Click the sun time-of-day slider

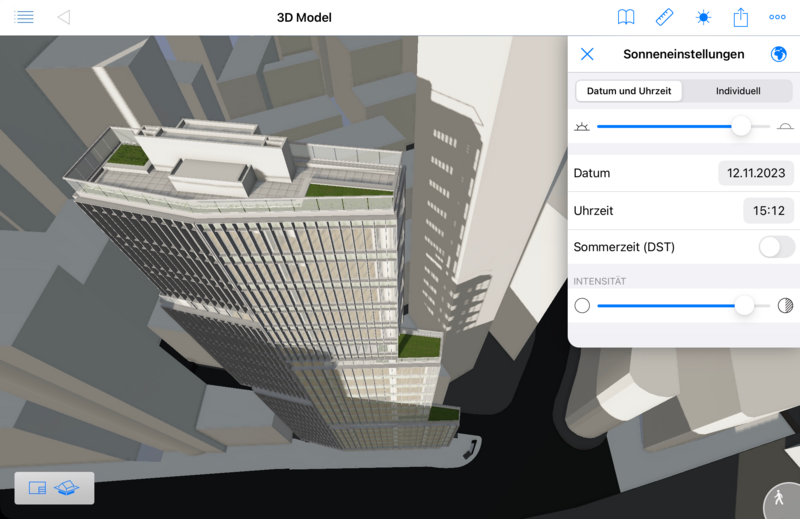(x=683, y=126)
